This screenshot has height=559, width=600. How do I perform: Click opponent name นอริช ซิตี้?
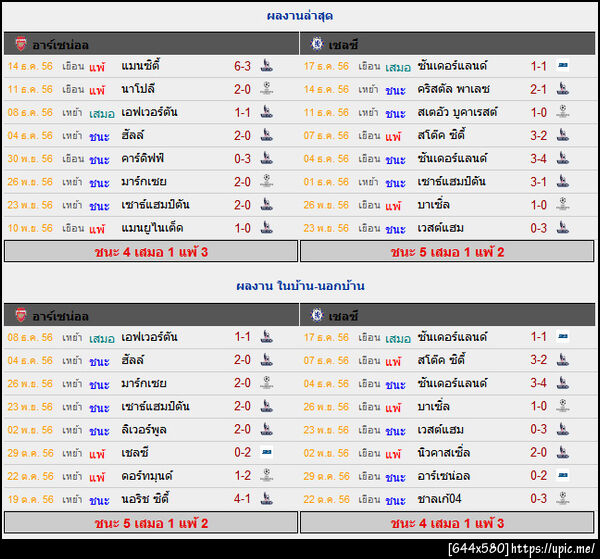coord(145,499)
